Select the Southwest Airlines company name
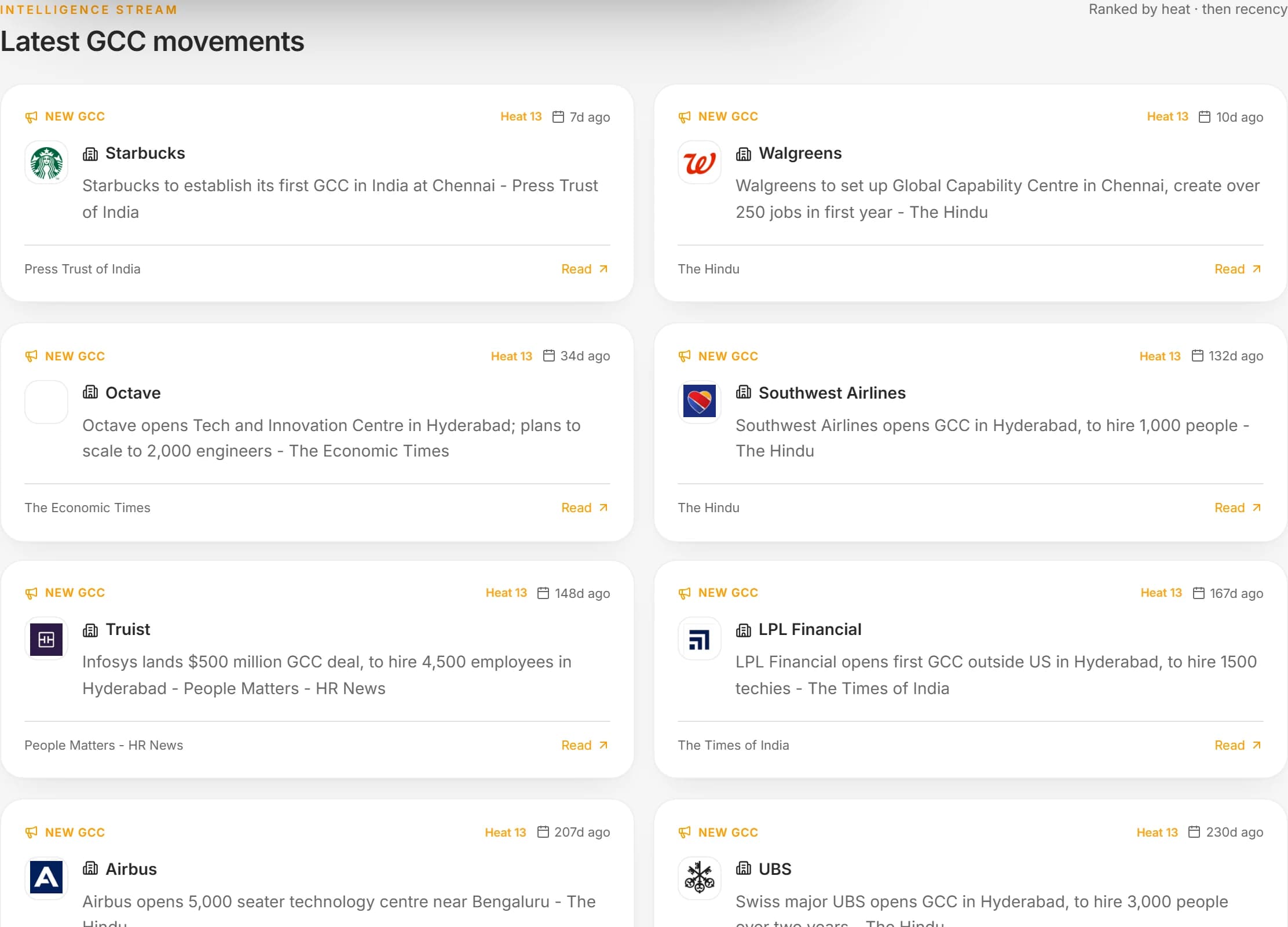This screenshot has width=1288, height=927. pos(832,393)
